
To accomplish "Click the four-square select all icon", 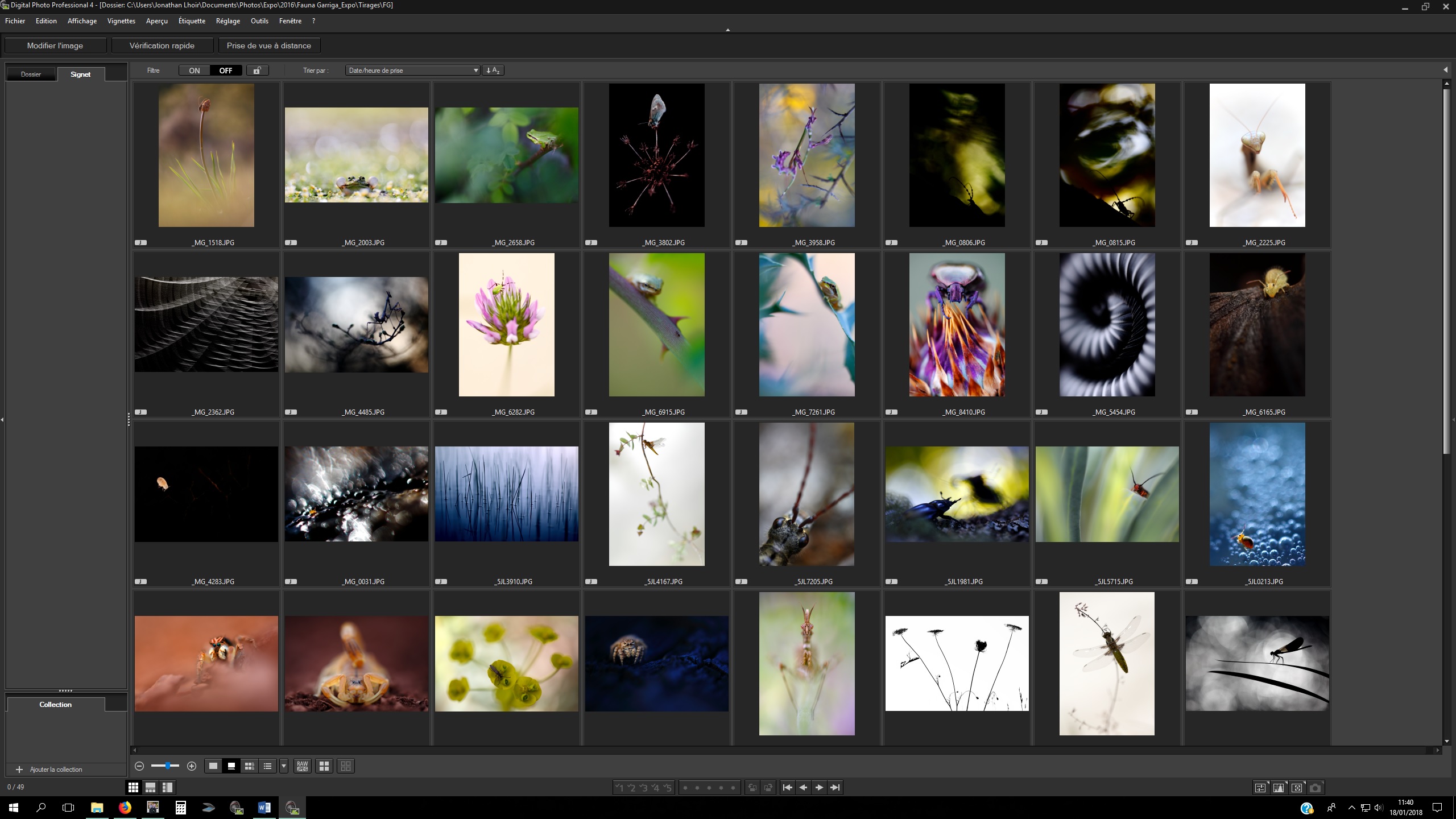I will (x=324, y=766).
